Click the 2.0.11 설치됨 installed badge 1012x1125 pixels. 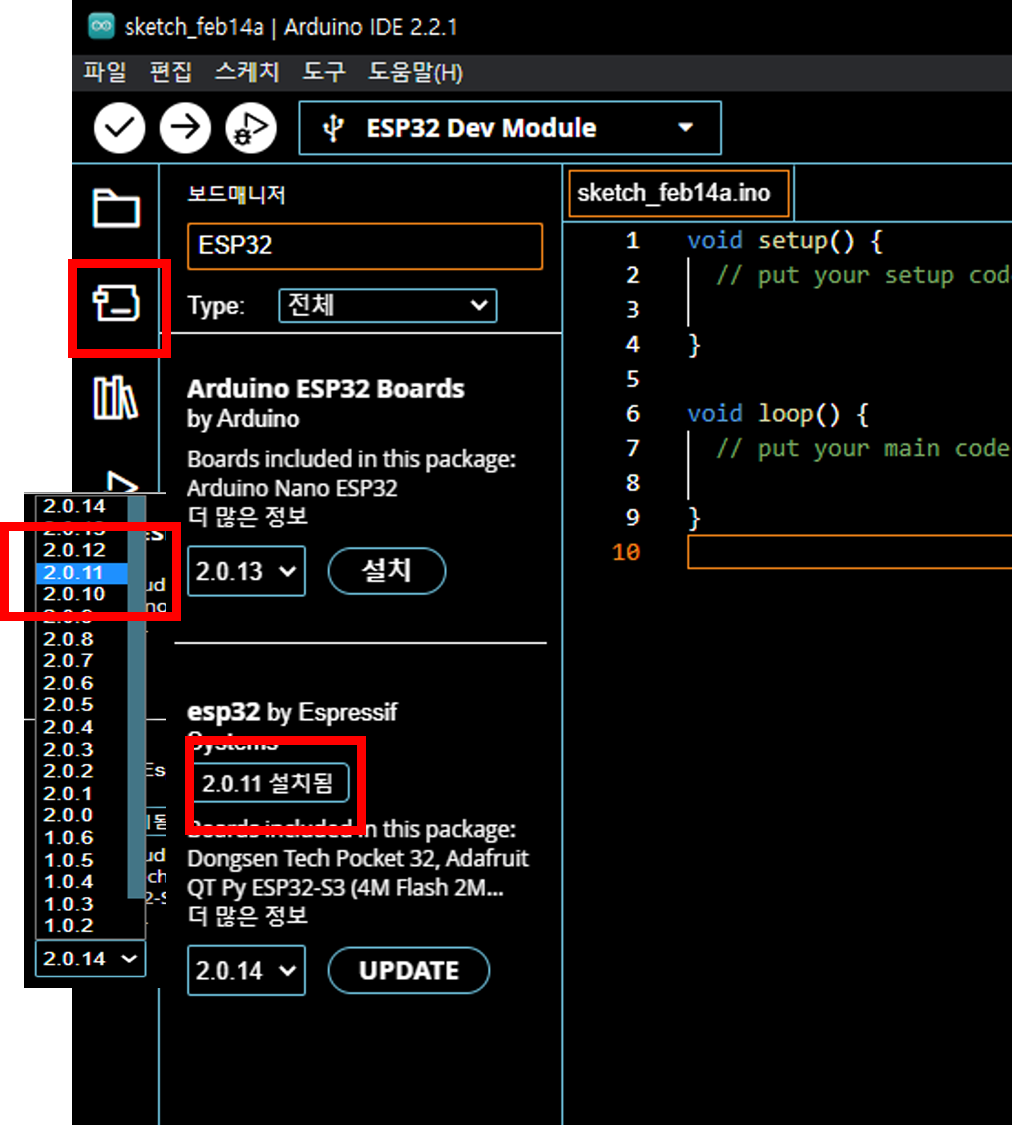(x=270, y=783)
